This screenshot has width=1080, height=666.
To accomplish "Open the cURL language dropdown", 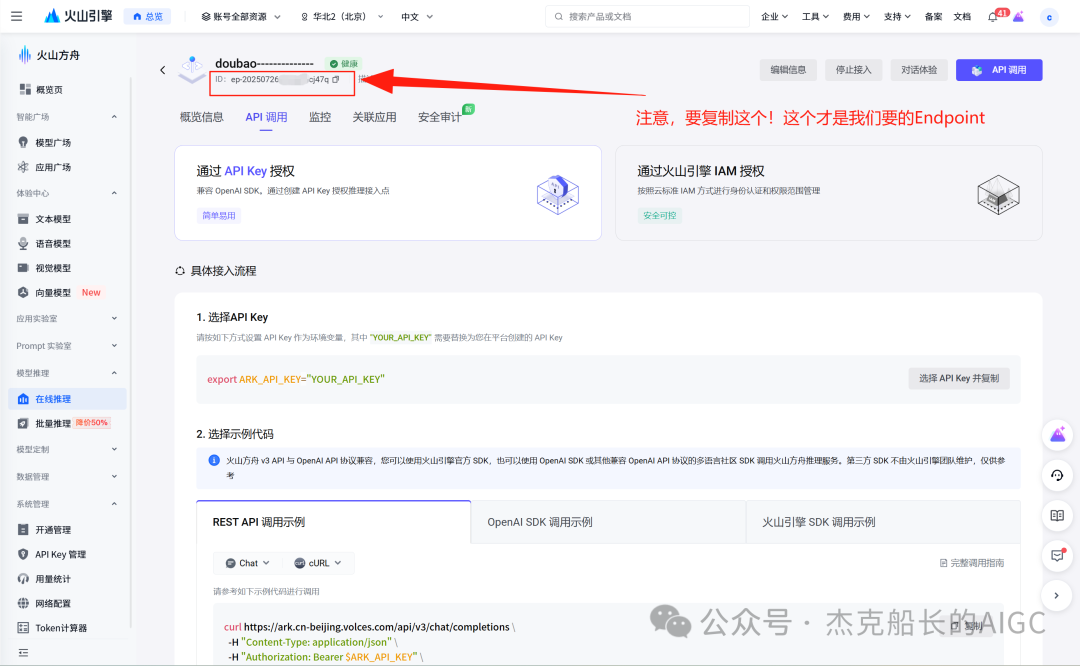I will point(318,563).
